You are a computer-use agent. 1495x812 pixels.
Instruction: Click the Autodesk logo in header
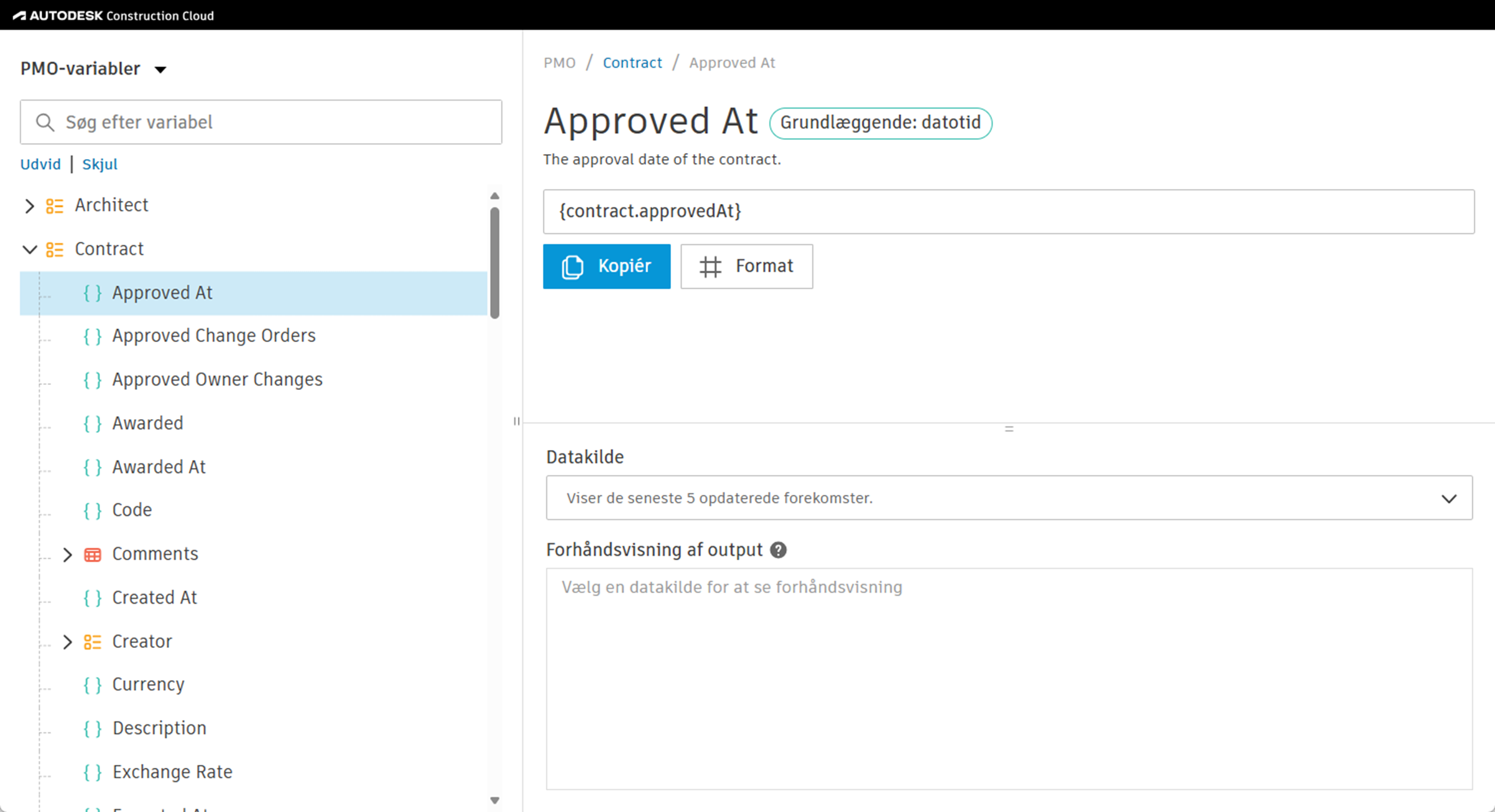20,16
